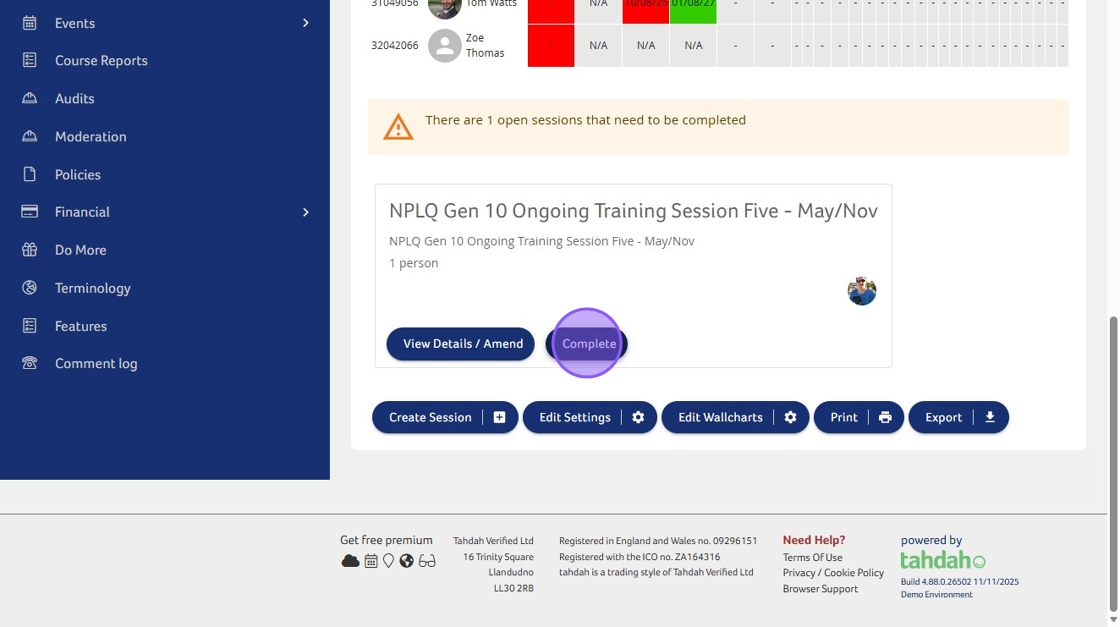Click the download icon on Export
1120x627 pixels.
point(990,417)
